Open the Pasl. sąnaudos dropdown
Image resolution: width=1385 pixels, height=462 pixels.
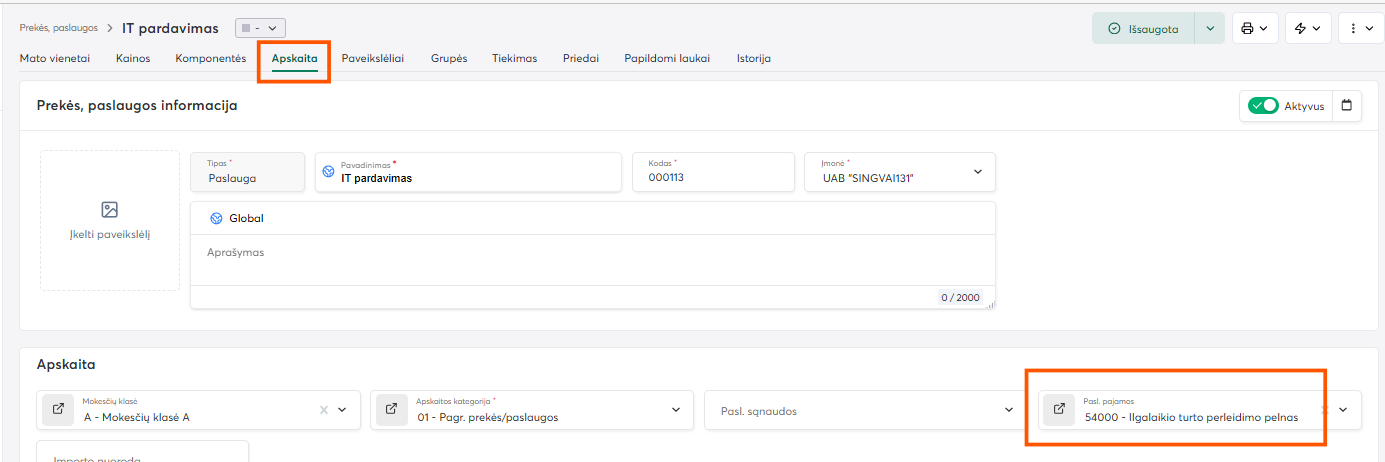click(866, 410)
